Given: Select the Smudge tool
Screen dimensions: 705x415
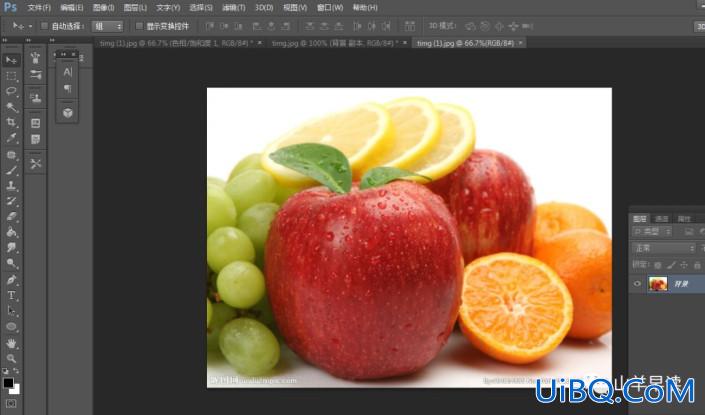Looking at the screenshot, I should pyautogui.click(x=11, y=248).
